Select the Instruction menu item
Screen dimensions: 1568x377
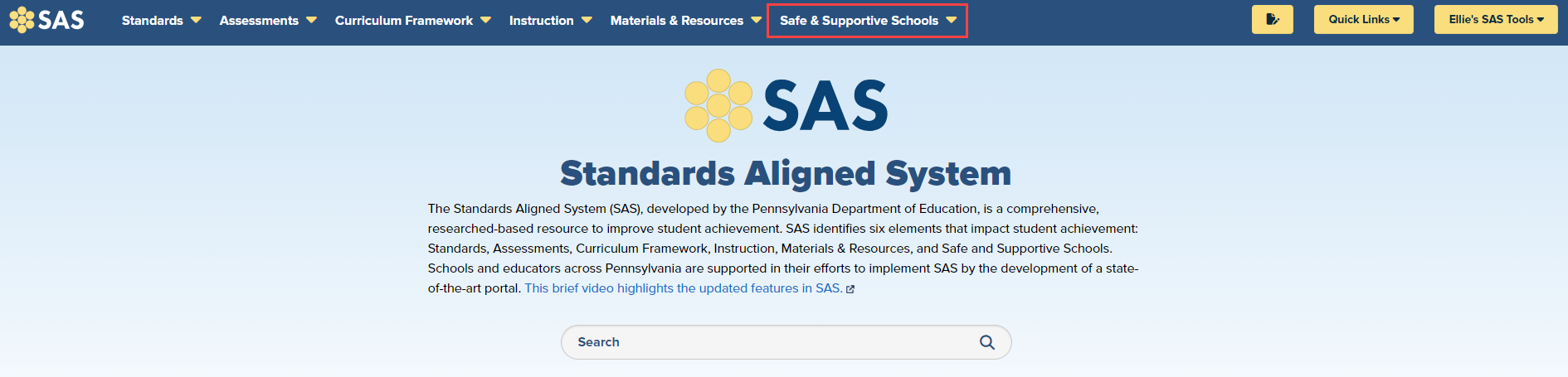[541, 20]
